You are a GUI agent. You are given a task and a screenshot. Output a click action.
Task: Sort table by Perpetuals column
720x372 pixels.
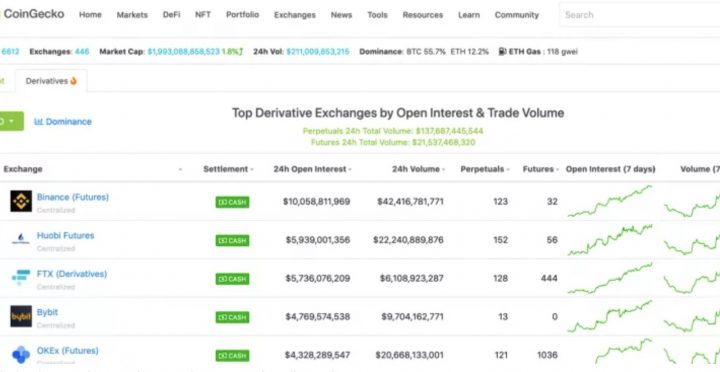[484, 169]
